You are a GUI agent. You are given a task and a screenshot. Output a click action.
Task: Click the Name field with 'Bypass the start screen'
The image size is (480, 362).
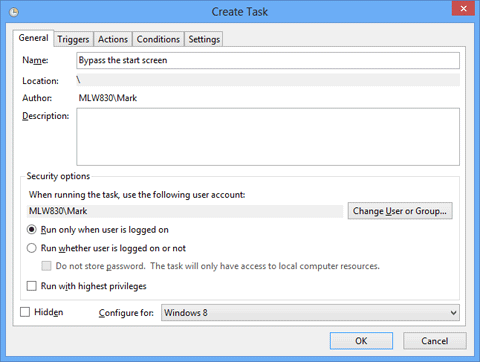click(268, 61)
